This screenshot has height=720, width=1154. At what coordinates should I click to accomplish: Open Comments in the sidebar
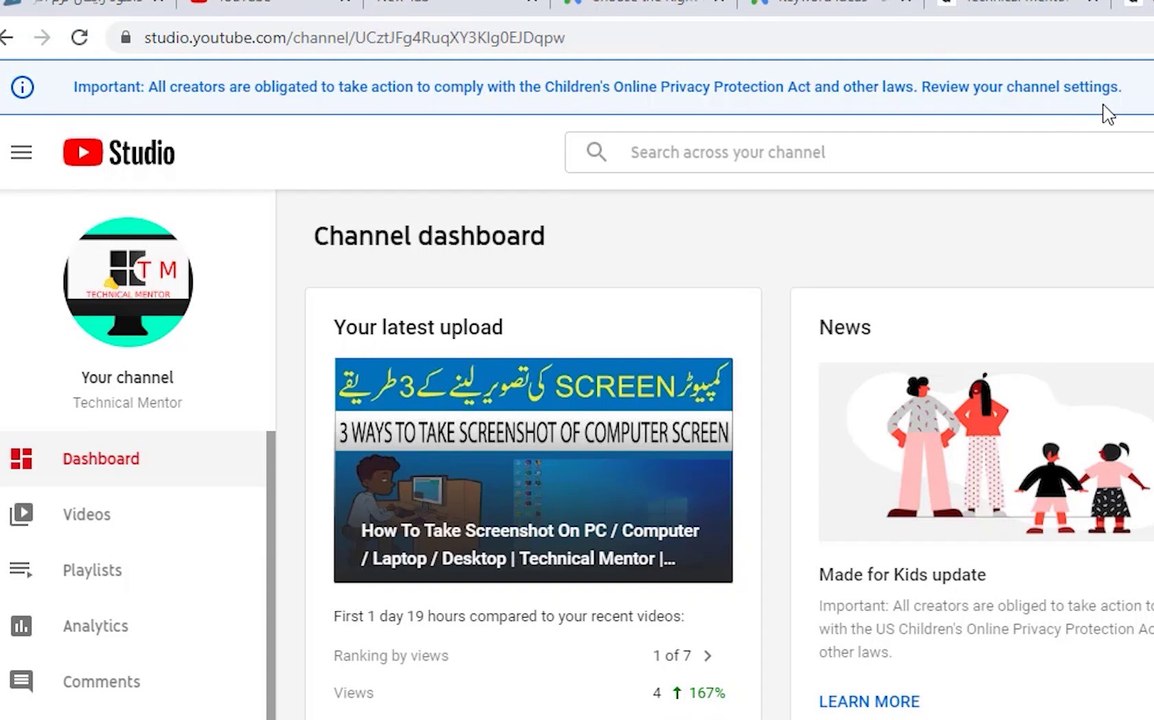click(x=132, y=682)
